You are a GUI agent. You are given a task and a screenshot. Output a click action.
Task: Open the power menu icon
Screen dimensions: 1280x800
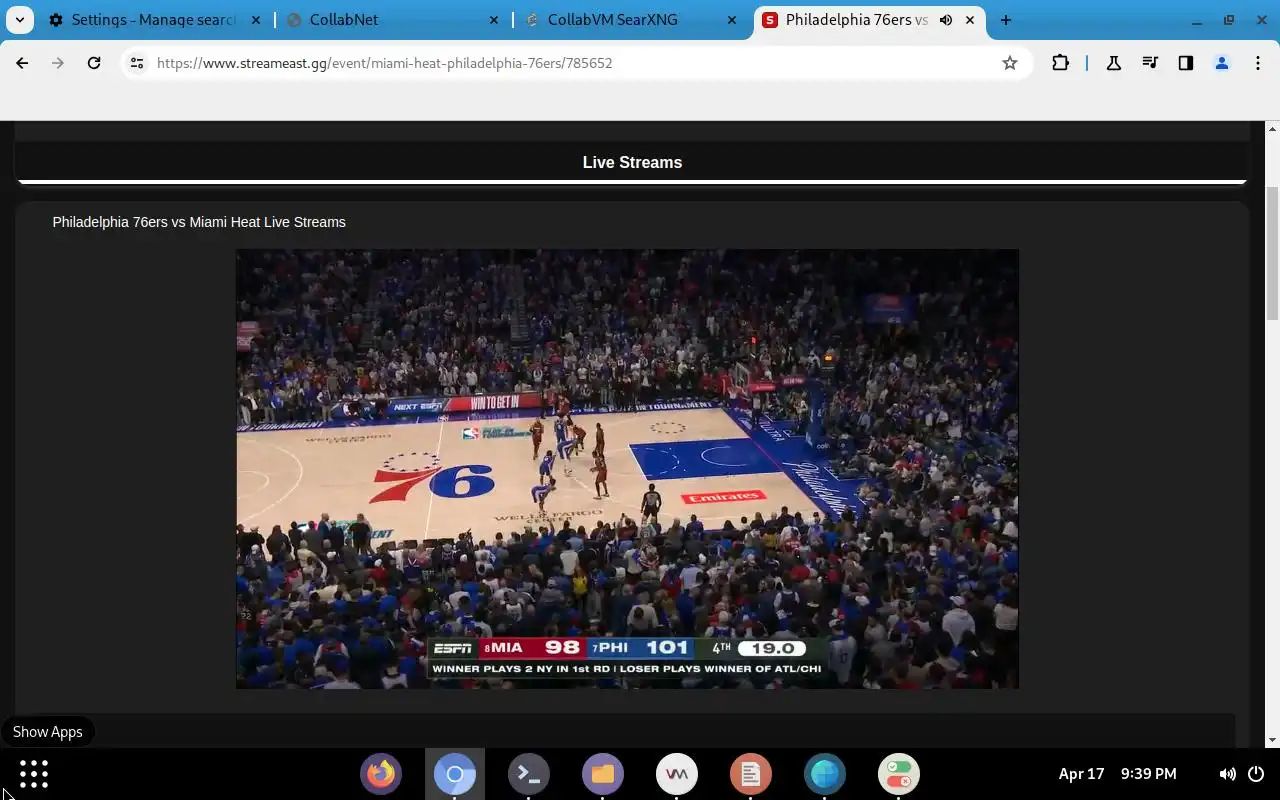(x=1257, y=774)
